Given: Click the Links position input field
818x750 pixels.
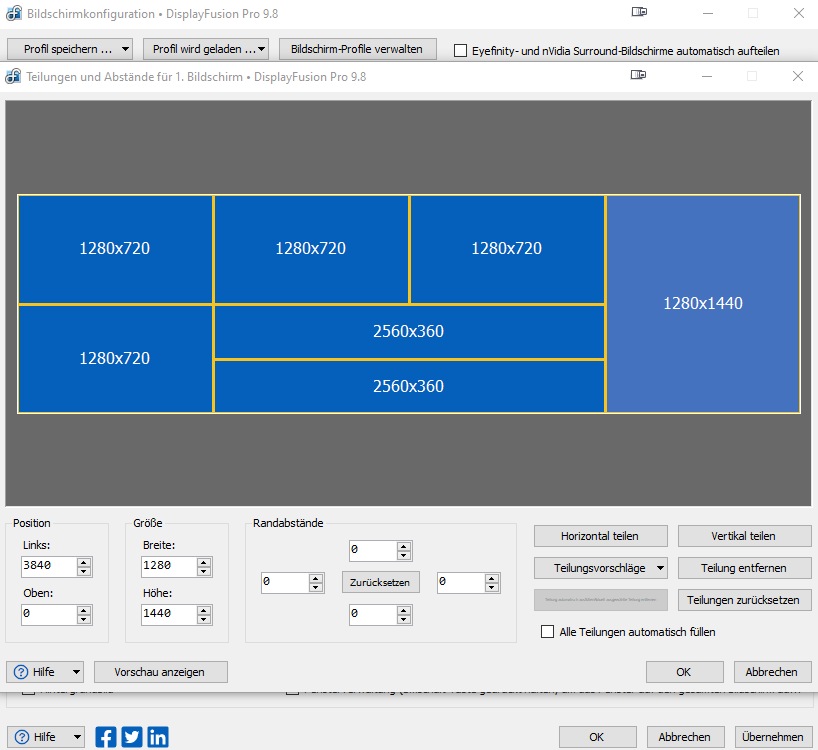Looking at the screenshot, I should [49, 566].
